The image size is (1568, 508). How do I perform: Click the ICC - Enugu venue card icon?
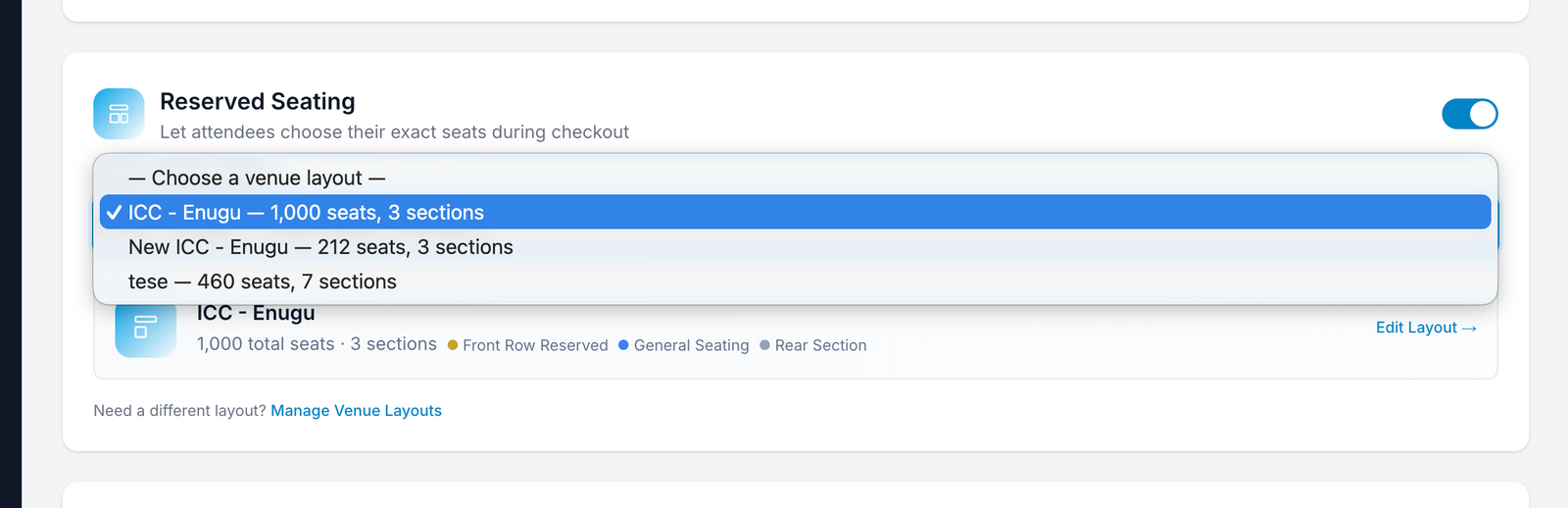(145, 330)
